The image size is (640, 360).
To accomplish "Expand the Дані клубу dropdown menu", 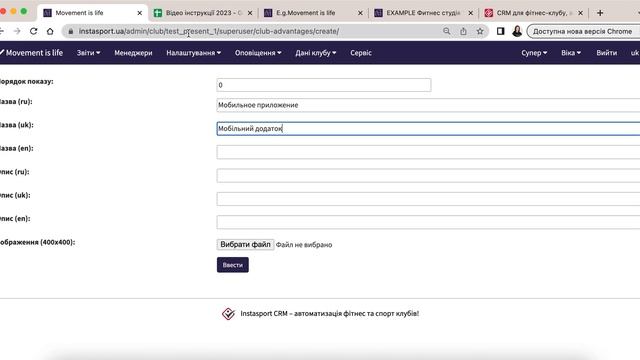I will pyautogui.click(x=316, y=53).
